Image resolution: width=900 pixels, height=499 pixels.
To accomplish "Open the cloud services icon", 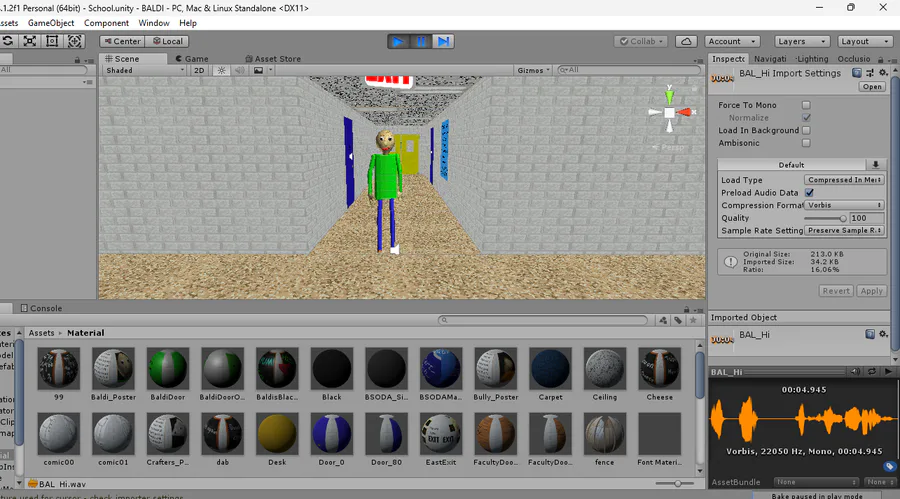I will [686, 41].
